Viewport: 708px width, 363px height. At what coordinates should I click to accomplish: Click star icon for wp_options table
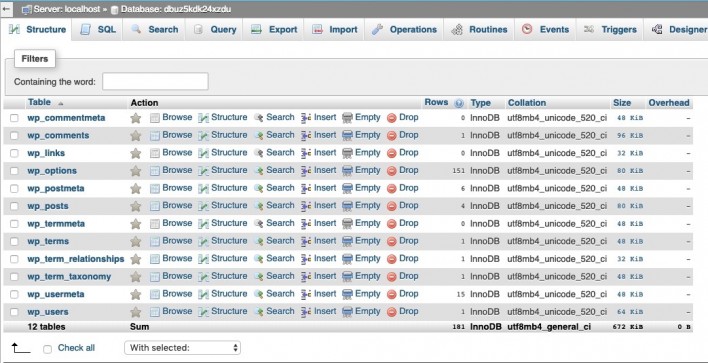(135, 171)
